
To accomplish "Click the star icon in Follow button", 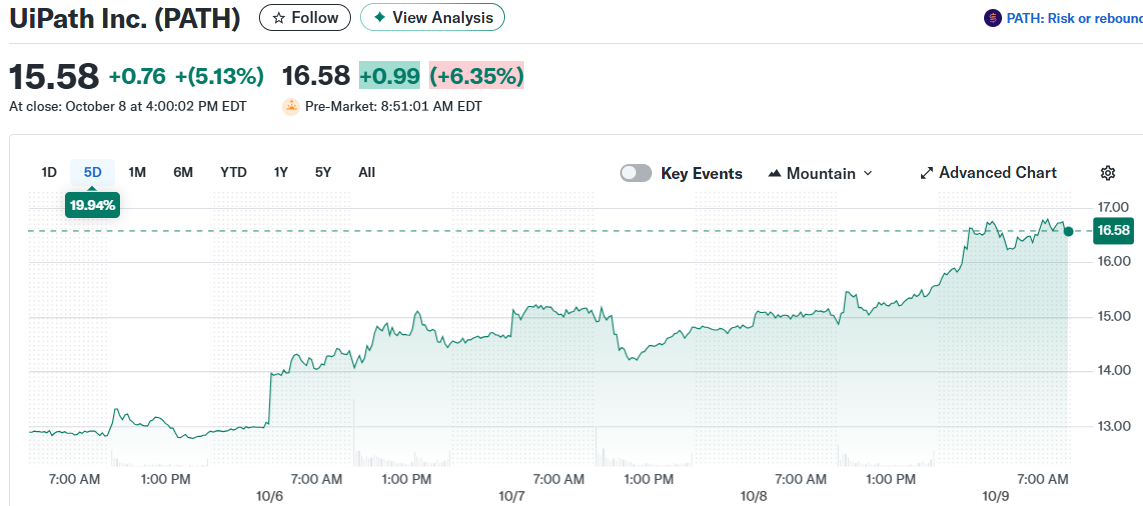I will coord(279,18).
